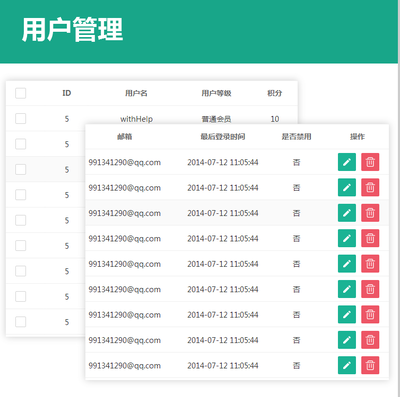Click the ID 5 in the withHelp row
This screenshot has width=400, height=397.
[x=67, y=119]
